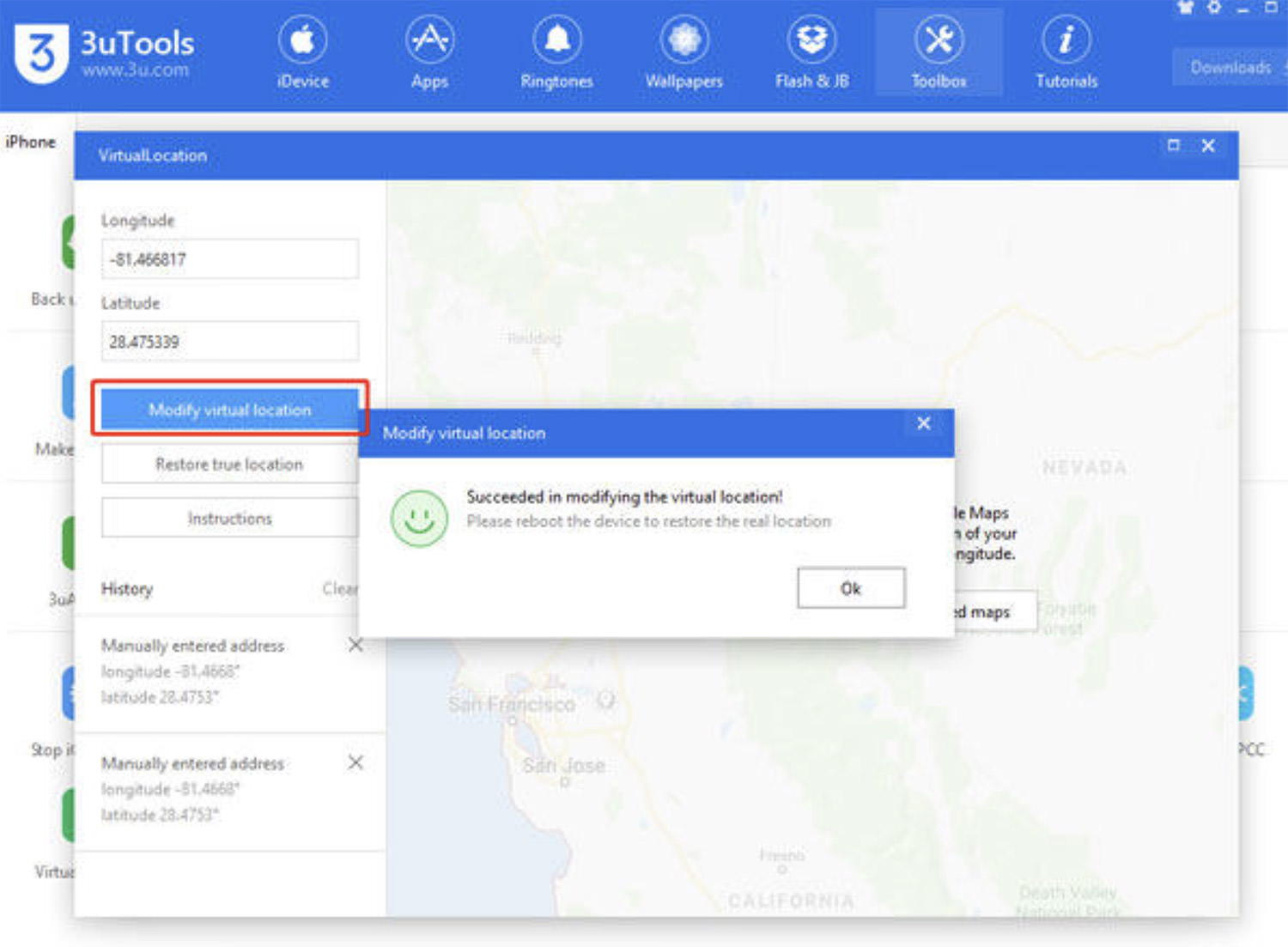Open the Apps section

click(x=429, y=53)
